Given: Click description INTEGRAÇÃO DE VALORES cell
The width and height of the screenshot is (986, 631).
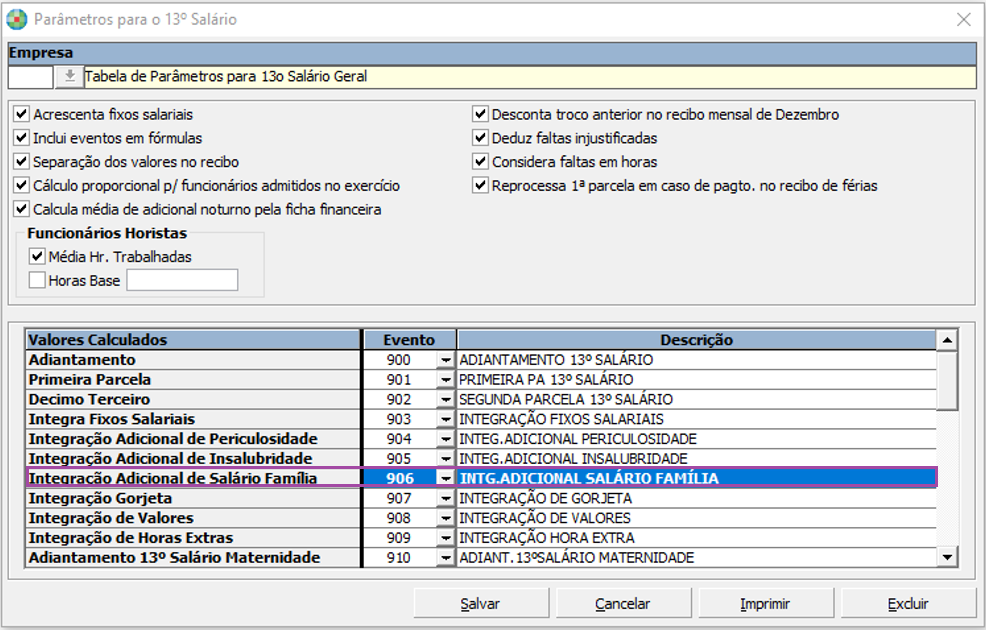Looking at the screenshot, I should (x=697, y=518).
